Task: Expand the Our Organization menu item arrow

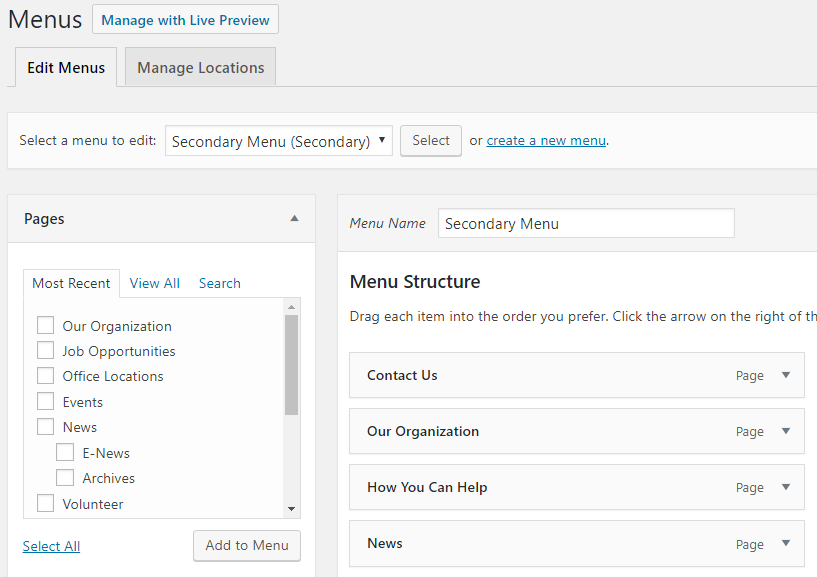Action: (x=785, y=431)
